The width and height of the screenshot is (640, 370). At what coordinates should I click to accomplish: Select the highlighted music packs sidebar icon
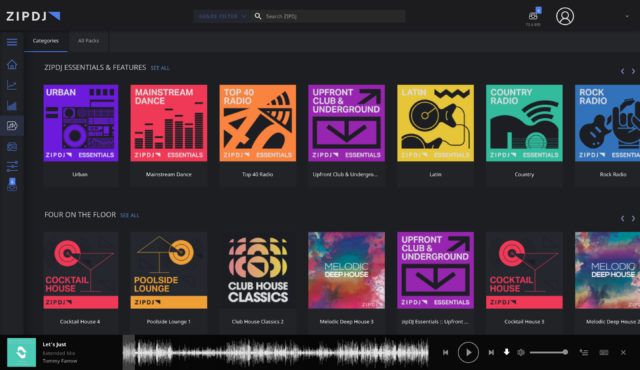[12, 126]
